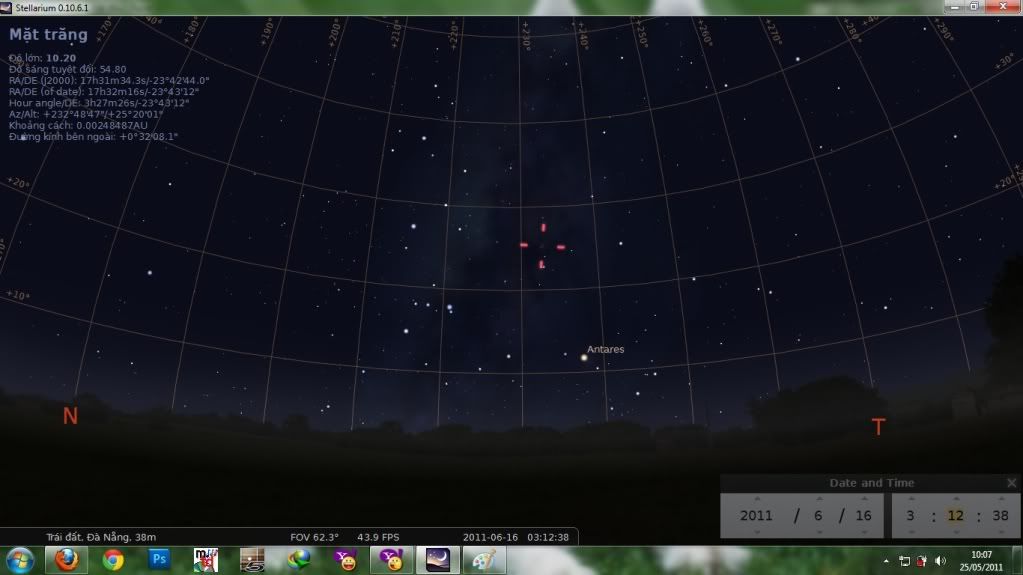Click the year field showing 2011
The image size is (1023, 575).
756,516
